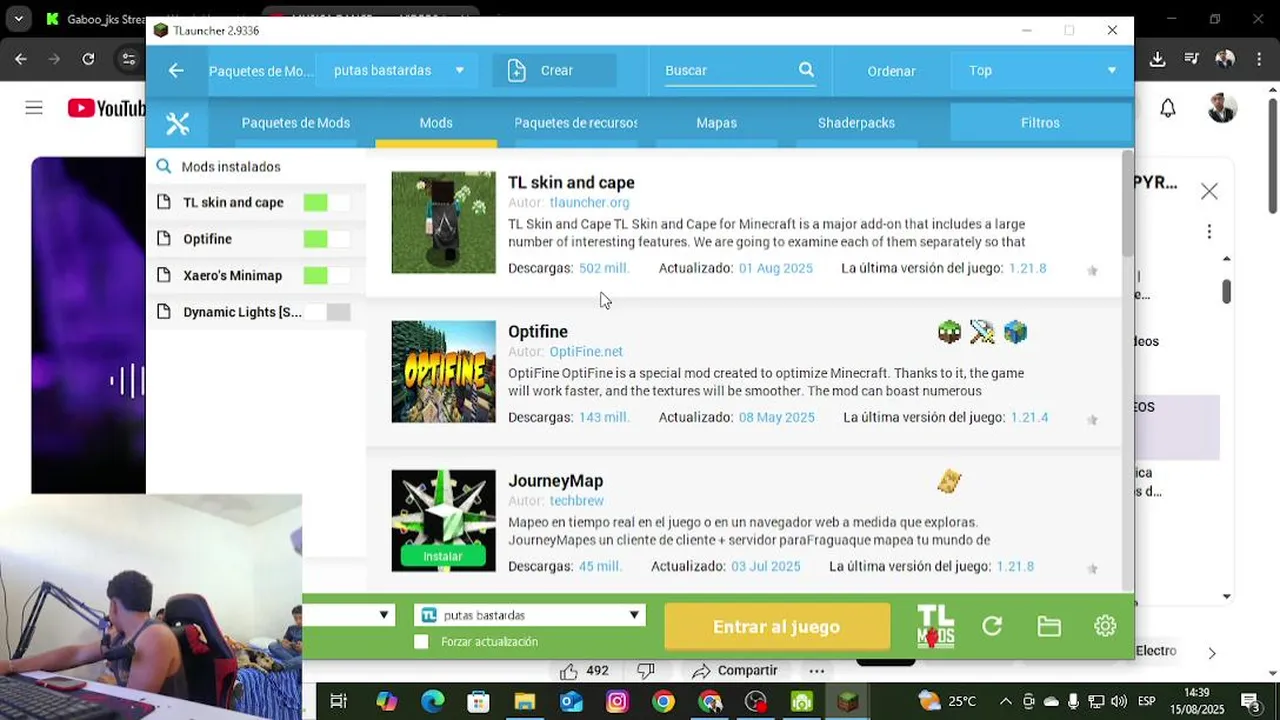Click Optifine's creeper face category icon
Image resolution: width=1280 pixels, height=720 pixels.
949,332
